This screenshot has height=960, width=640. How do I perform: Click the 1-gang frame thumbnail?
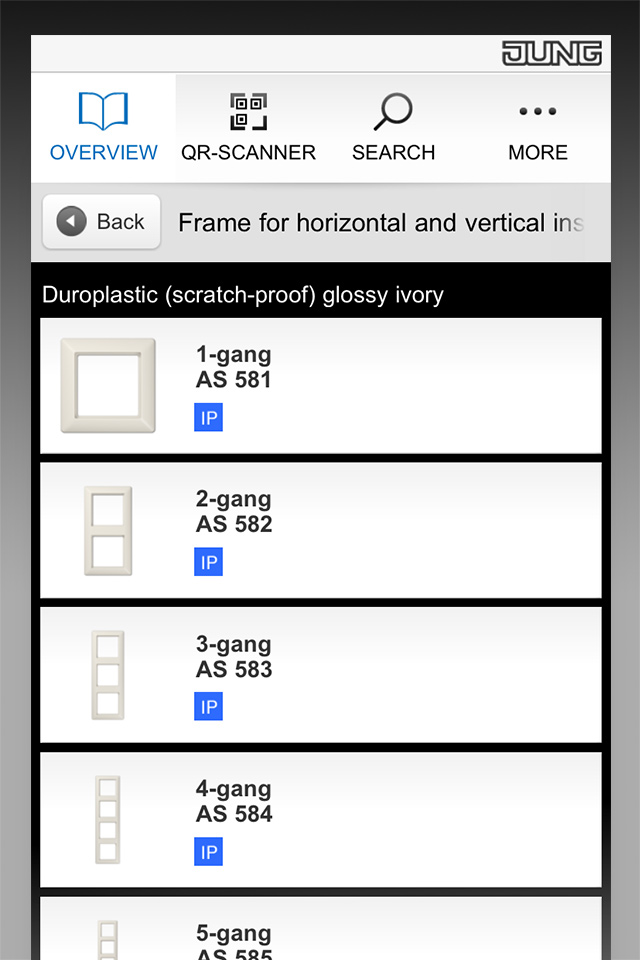pos(108,386)
